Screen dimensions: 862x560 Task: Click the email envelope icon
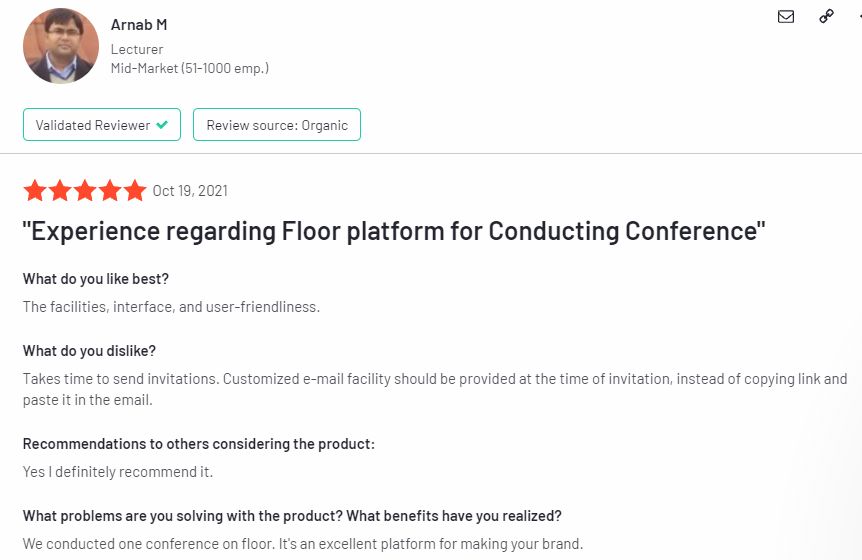point(786,16)
